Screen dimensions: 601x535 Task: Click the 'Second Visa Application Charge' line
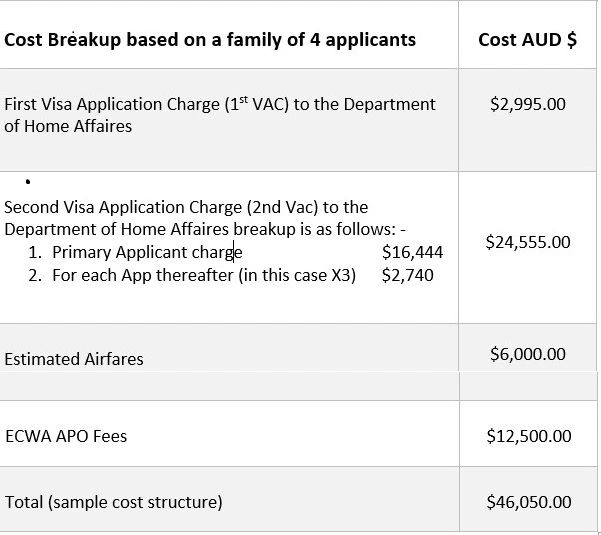[x=186, y=207]
